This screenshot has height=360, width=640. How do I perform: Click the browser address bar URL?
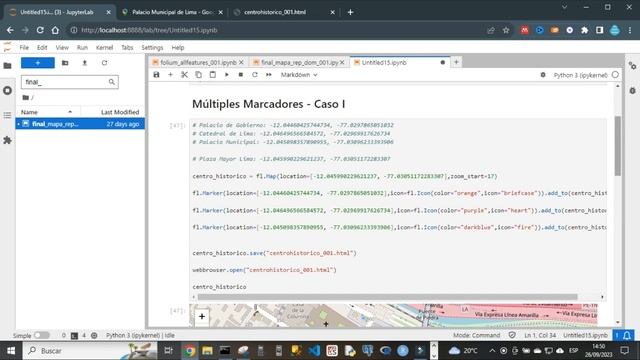(x=149, y=30)
